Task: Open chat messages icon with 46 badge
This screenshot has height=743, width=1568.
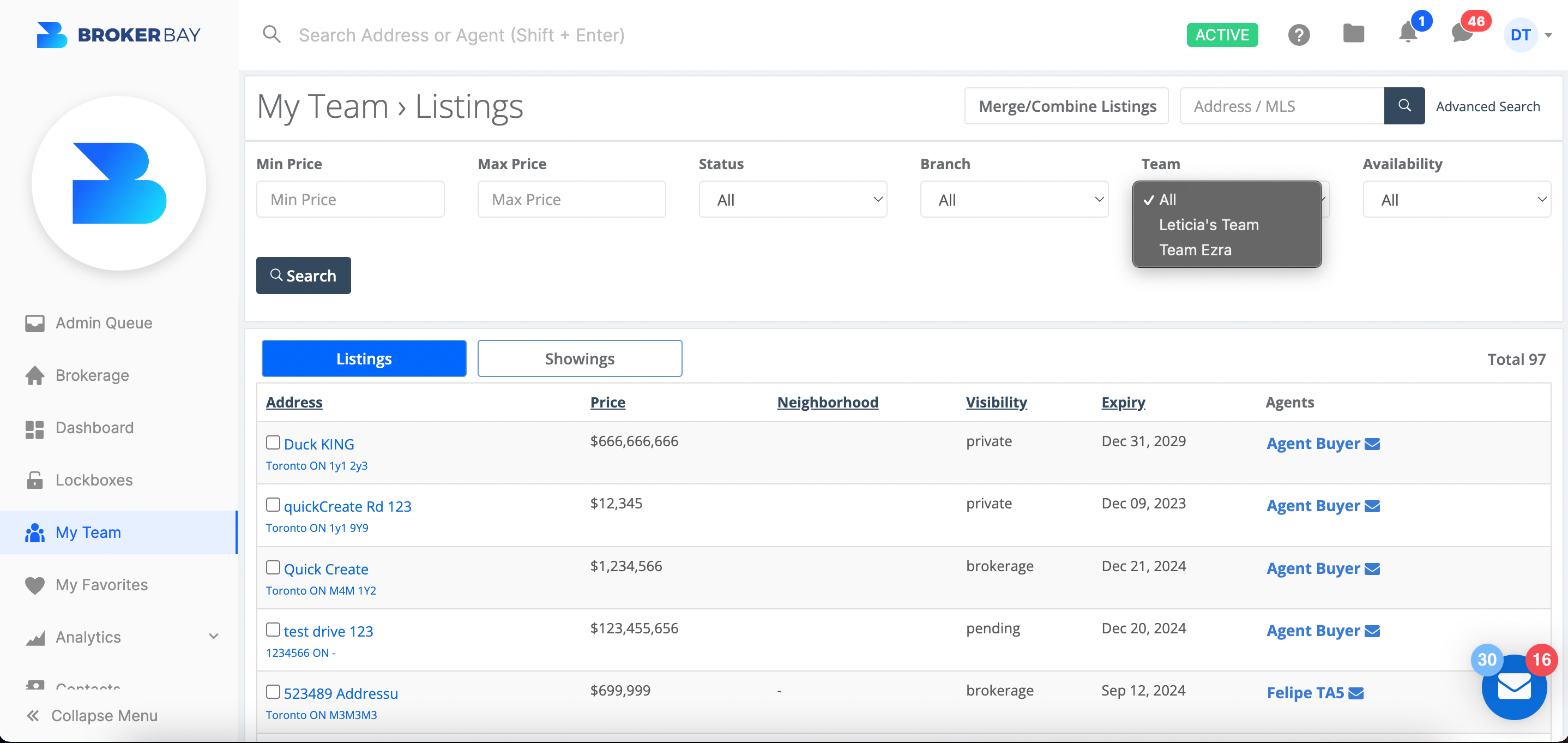Action: (1462, 33)
